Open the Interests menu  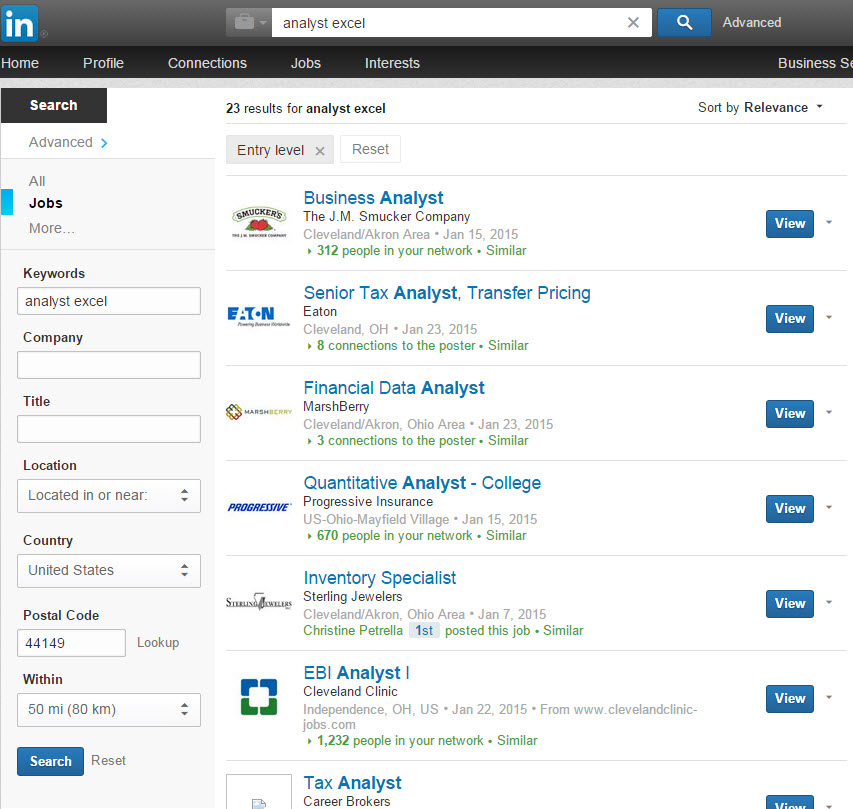coord(392,63)
